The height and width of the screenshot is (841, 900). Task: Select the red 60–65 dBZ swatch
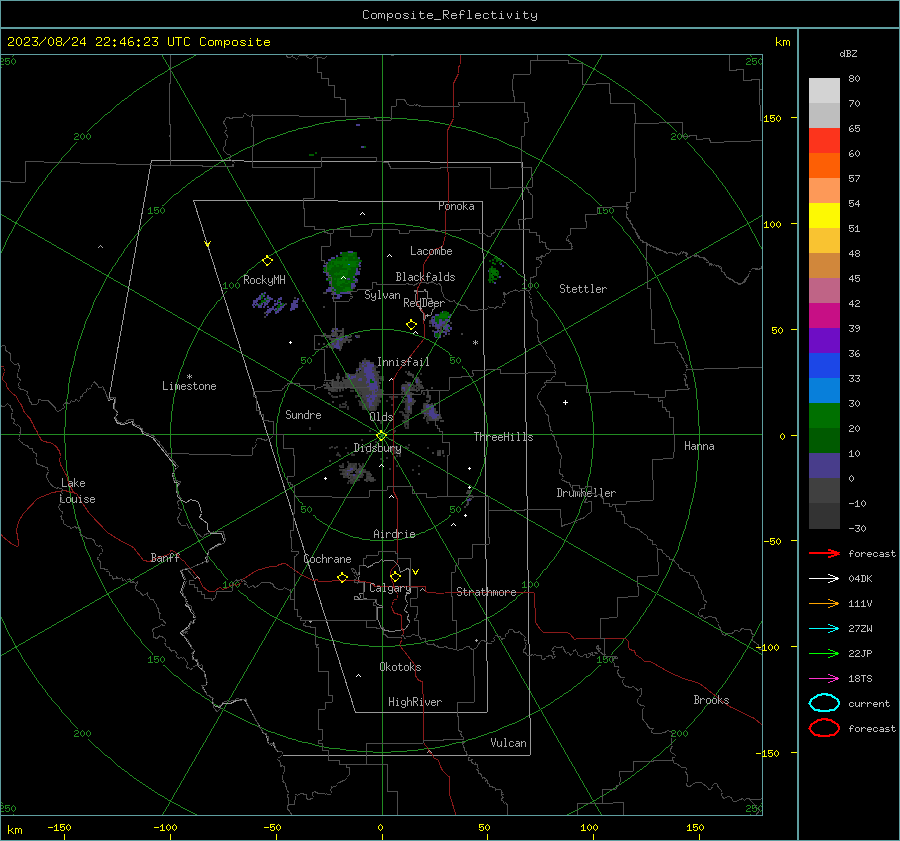coord(824,141)
